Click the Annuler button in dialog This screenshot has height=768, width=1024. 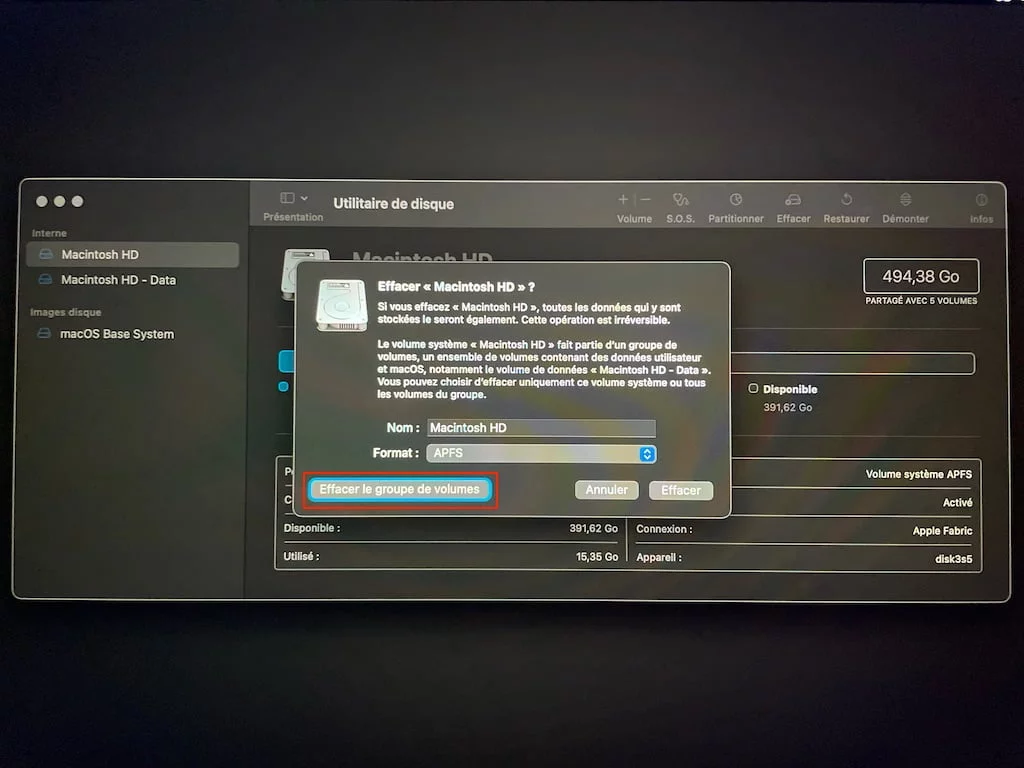pos(606,490)
